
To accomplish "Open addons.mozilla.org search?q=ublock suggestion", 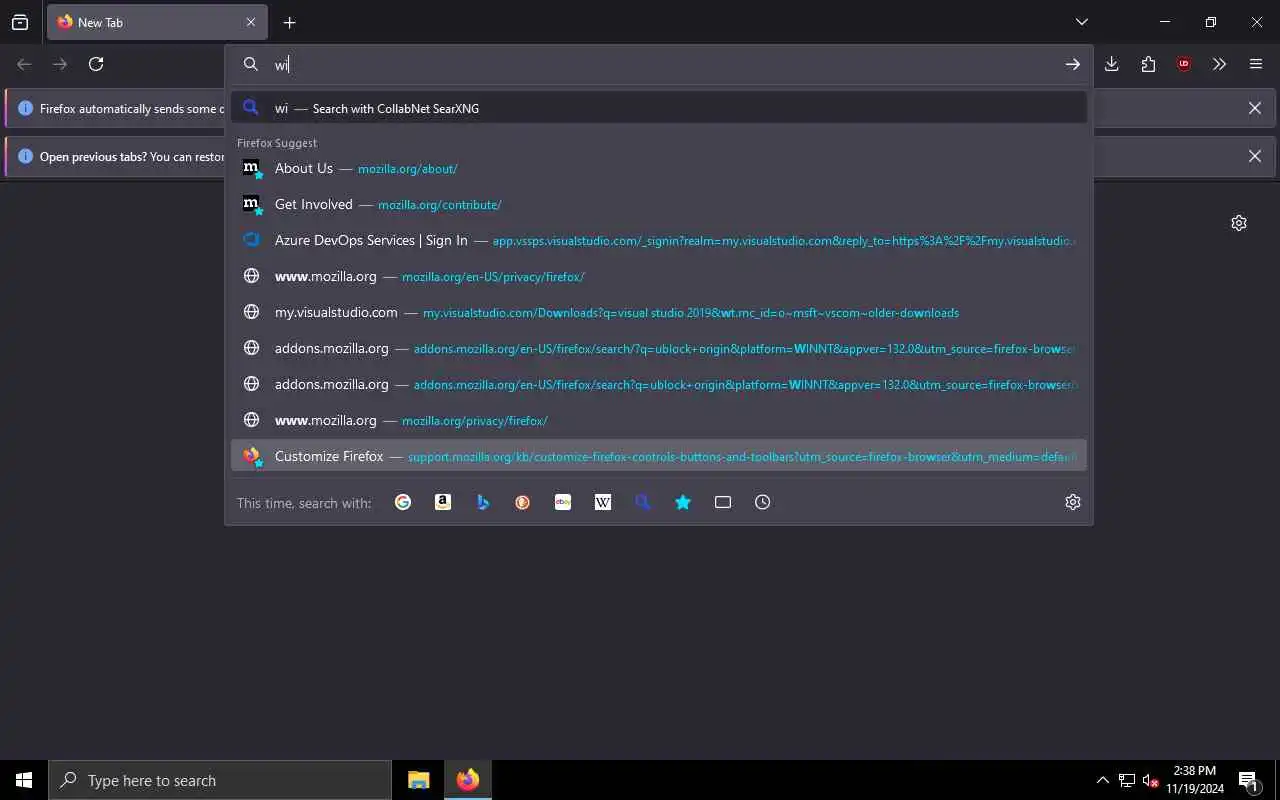I will click(659, 384).
